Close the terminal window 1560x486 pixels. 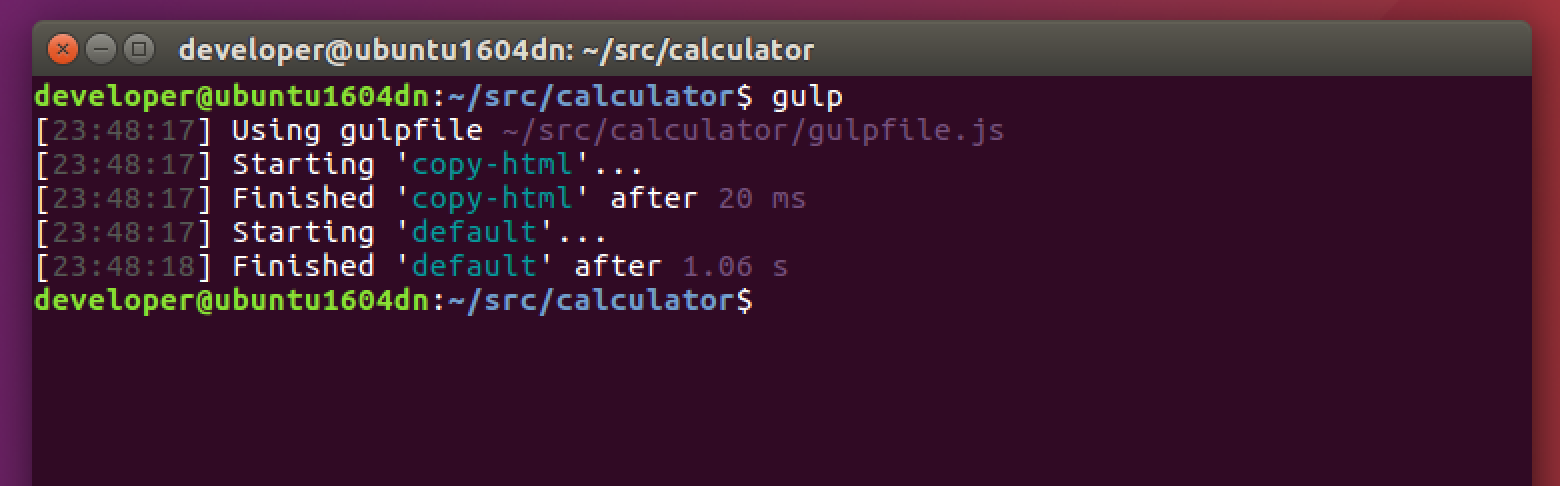[63, 48]
